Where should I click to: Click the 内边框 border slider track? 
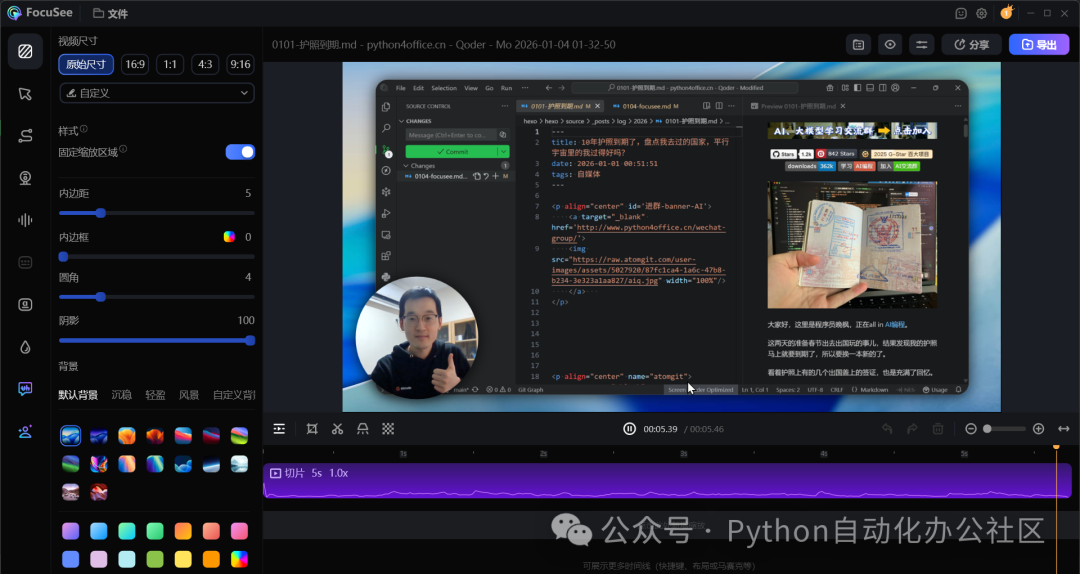(157, 256)
